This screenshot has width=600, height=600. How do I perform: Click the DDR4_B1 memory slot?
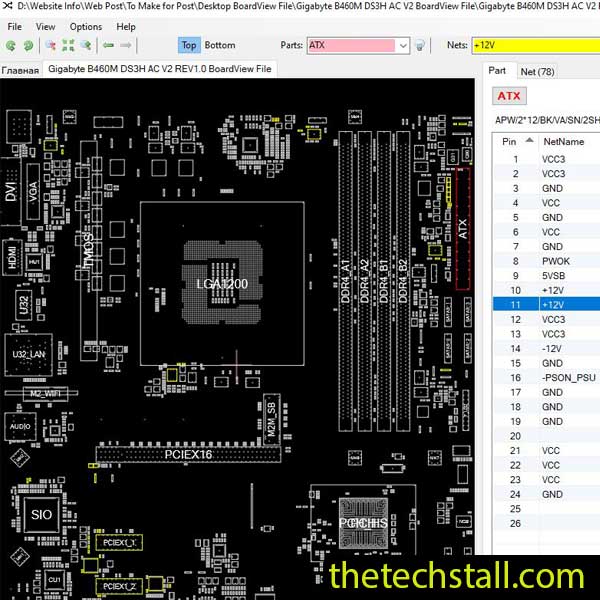click(384, 281)
